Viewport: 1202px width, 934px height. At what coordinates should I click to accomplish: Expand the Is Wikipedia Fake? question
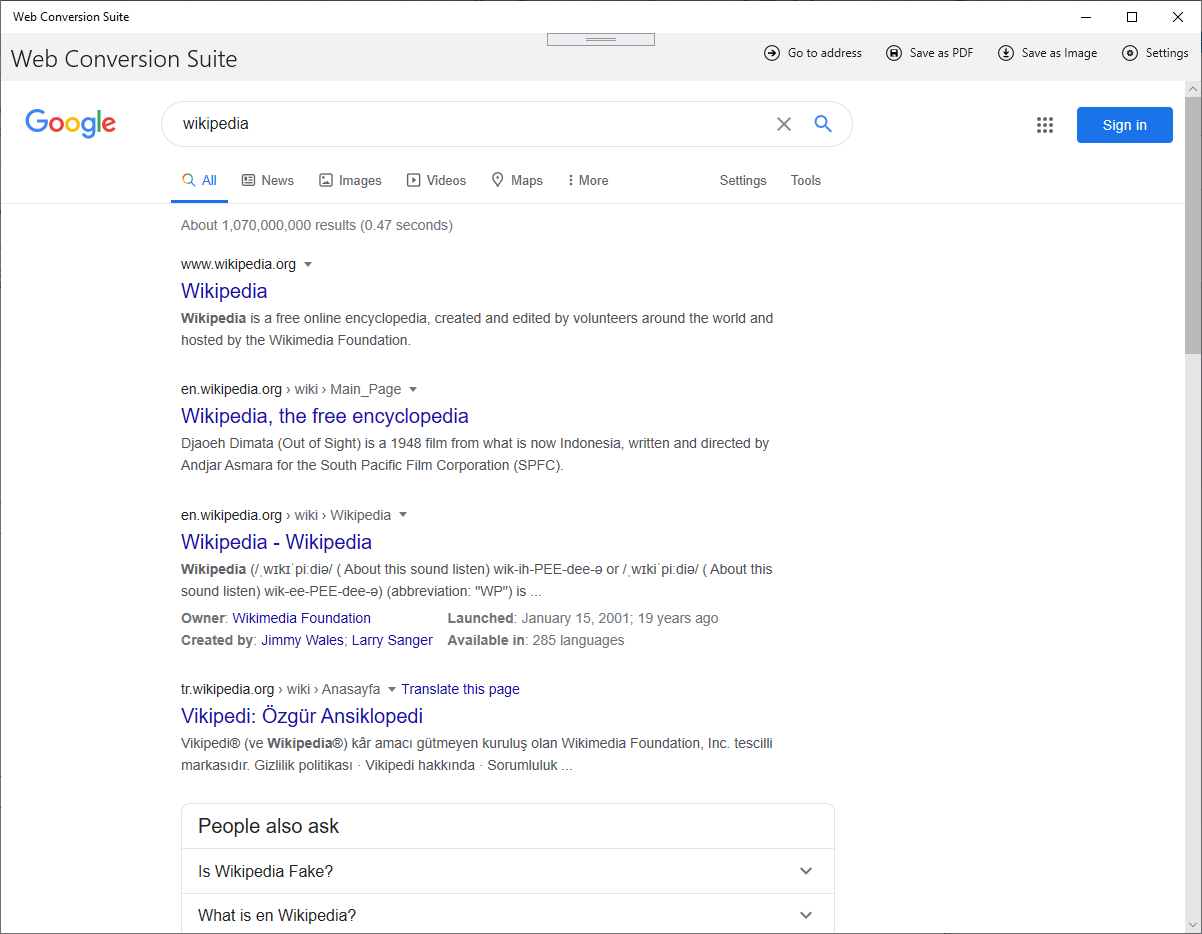[508, 871]
